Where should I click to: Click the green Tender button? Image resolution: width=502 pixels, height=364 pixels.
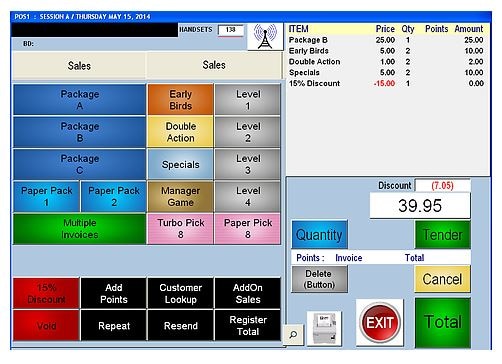point(443,235)
